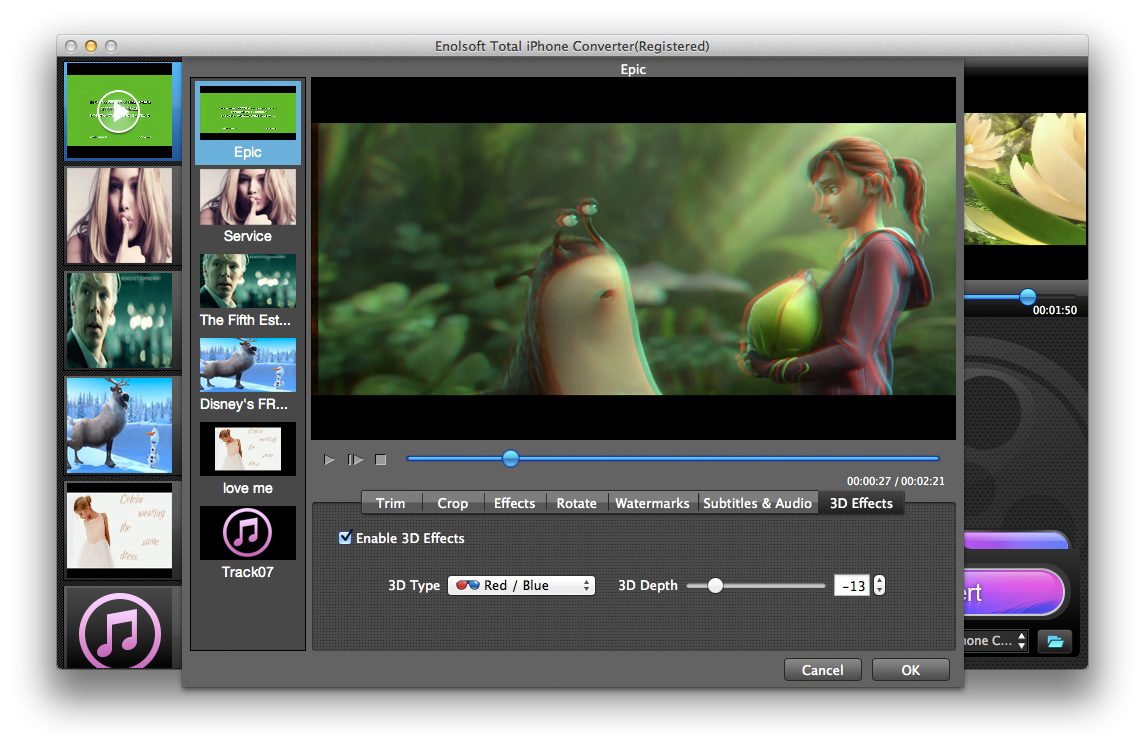Select the music note item in main window
The width and height of the screenshot is (1145, 748).
click(x=119, y=630)
